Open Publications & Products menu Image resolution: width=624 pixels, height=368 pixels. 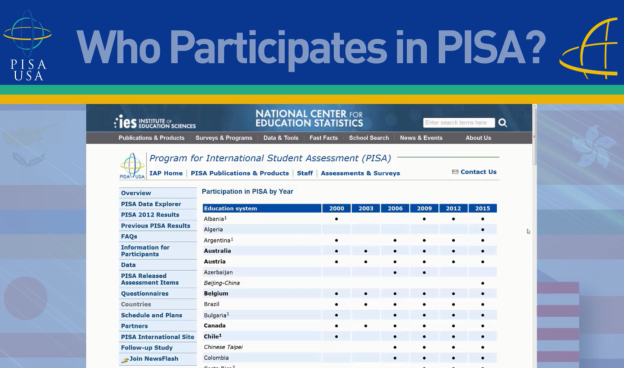151,138
